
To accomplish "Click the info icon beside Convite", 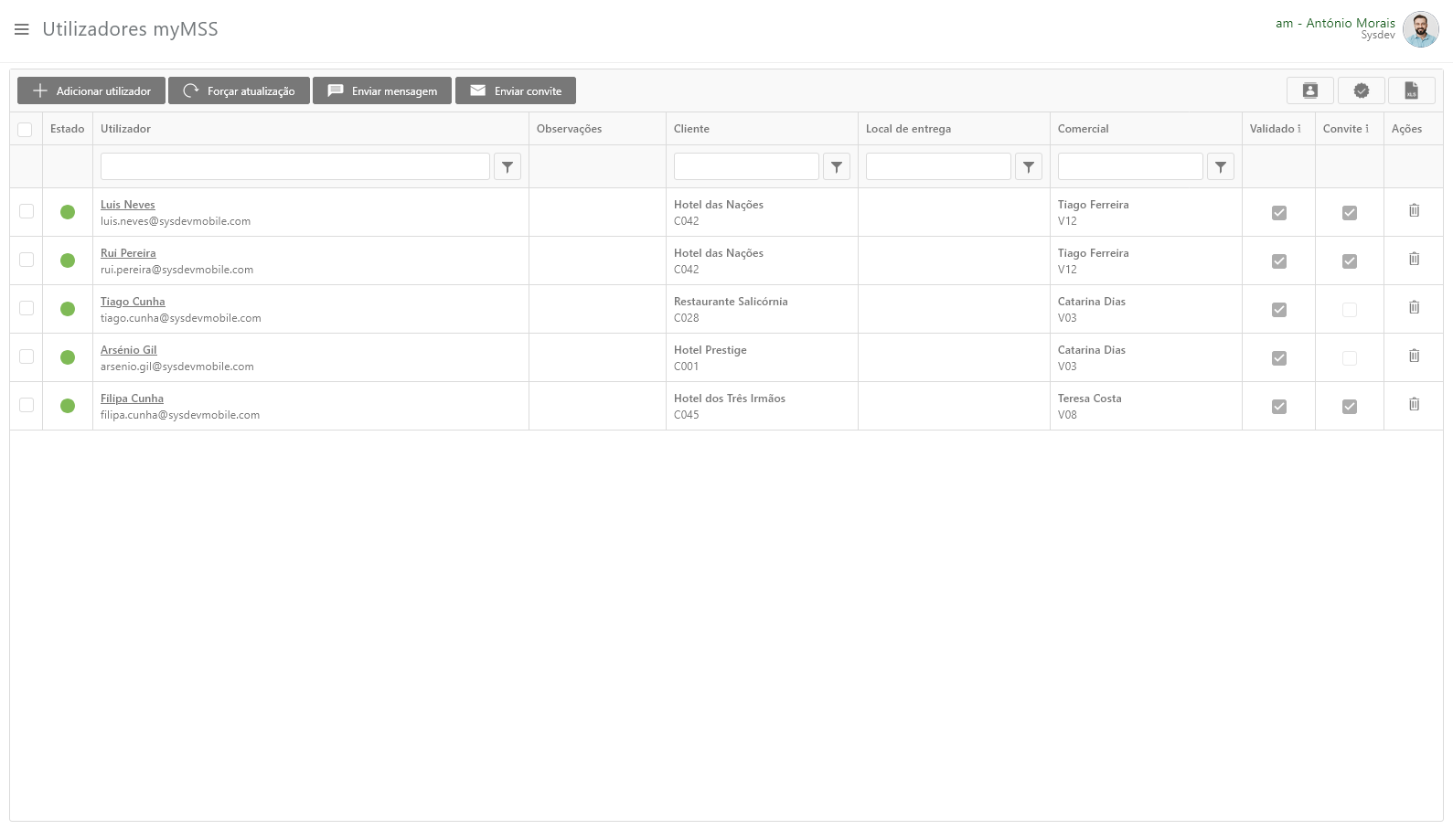I will point(1367,129).
